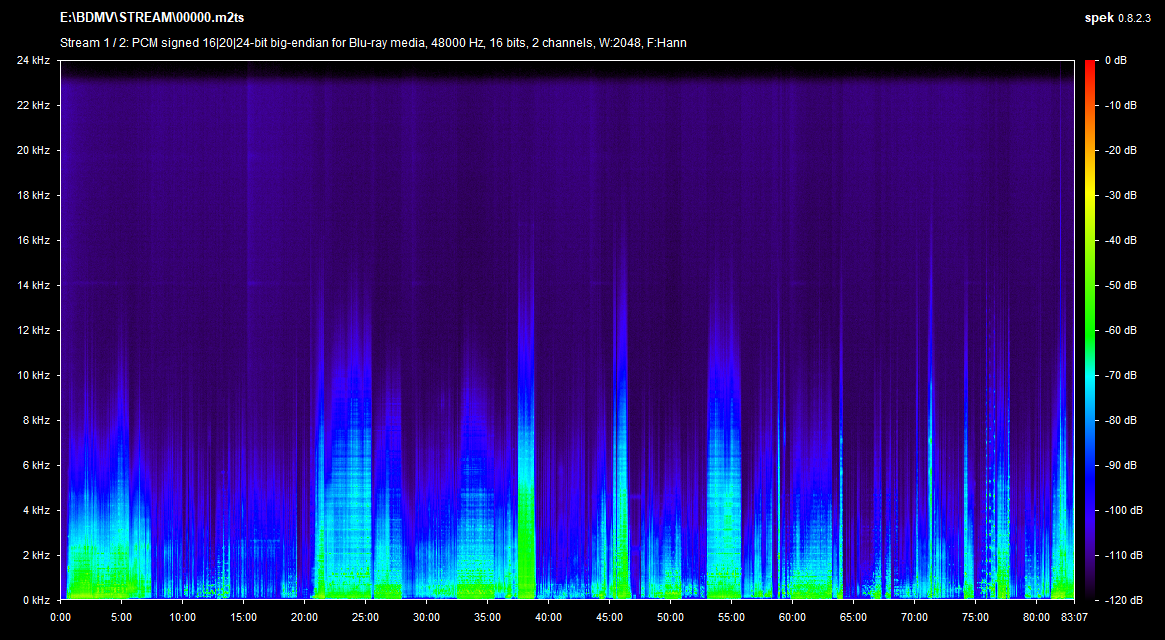Click the 12 kHz frequency axis label
The height and width of the screenshot is (640, 1165).
33,331
